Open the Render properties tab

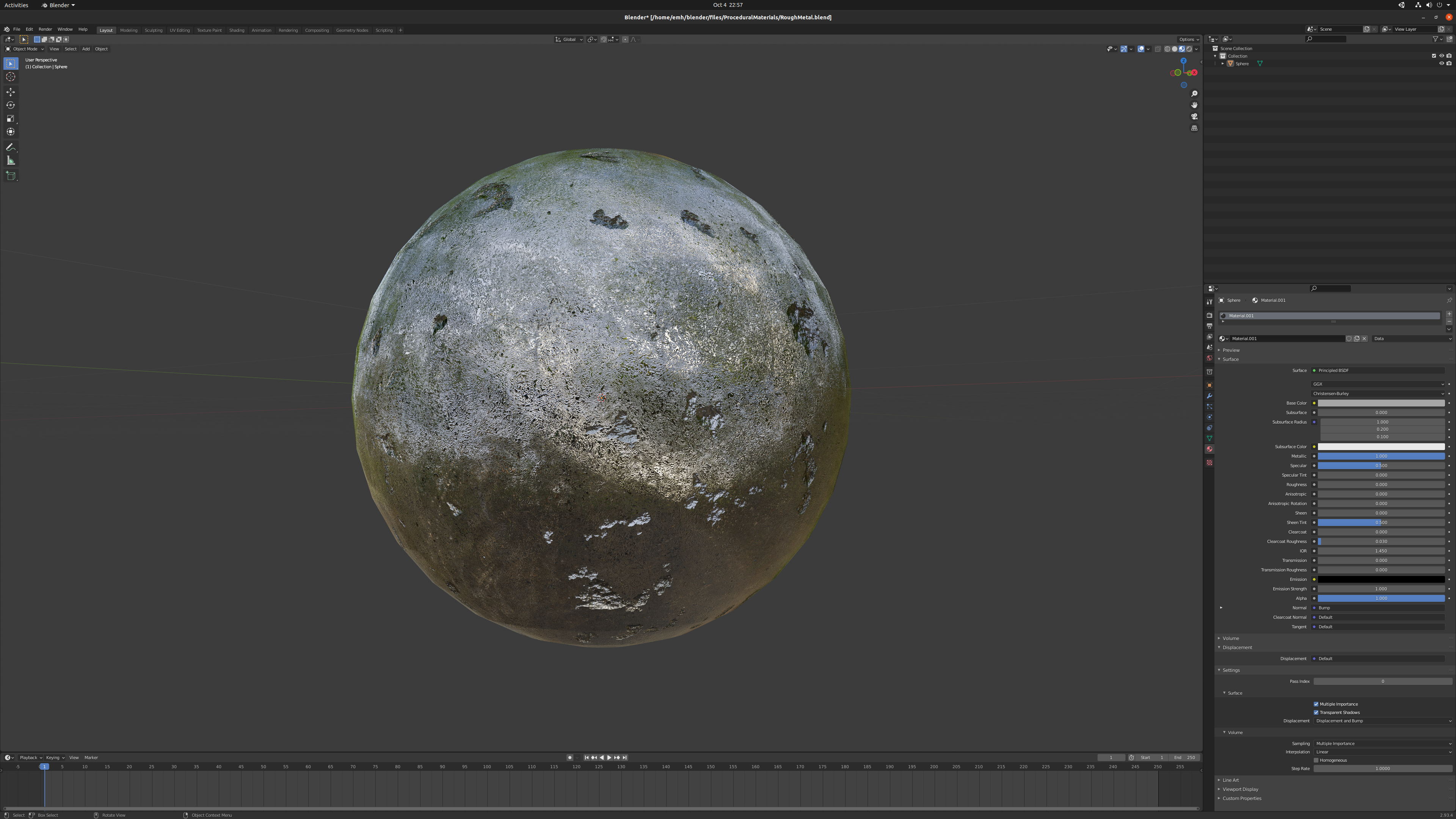[1210, 315]
